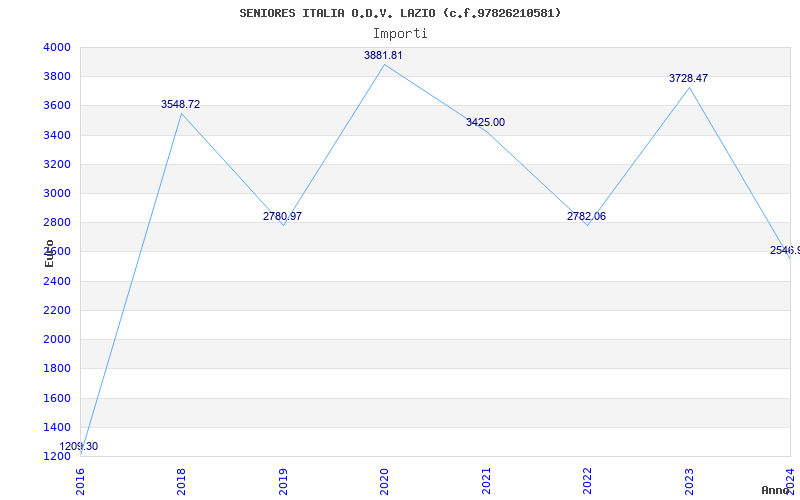800x500 pixels.
Task: Click the y-axis value 3600
Action: 57,106
